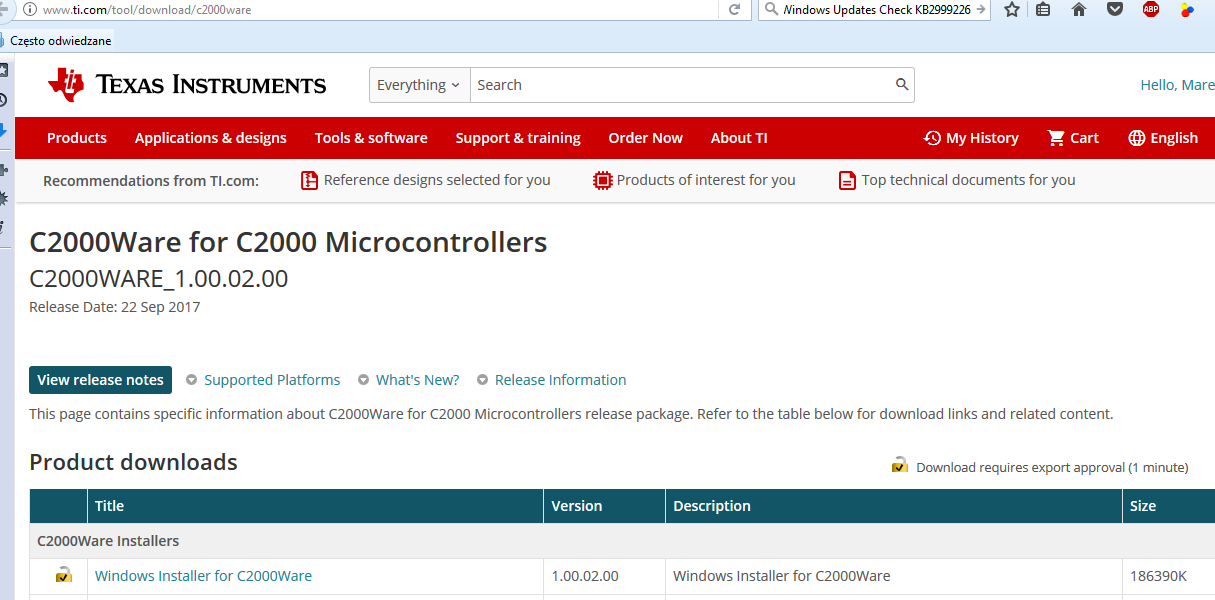
Task: Focus the TI site Search field
Action: tap(682, 85)
